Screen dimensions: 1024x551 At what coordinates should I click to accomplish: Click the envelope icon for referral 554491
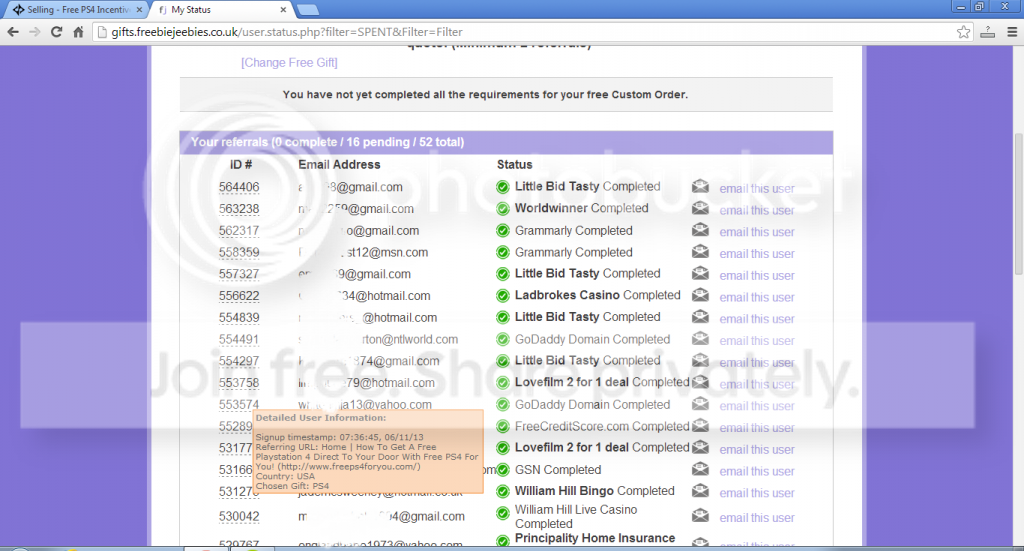700,339
